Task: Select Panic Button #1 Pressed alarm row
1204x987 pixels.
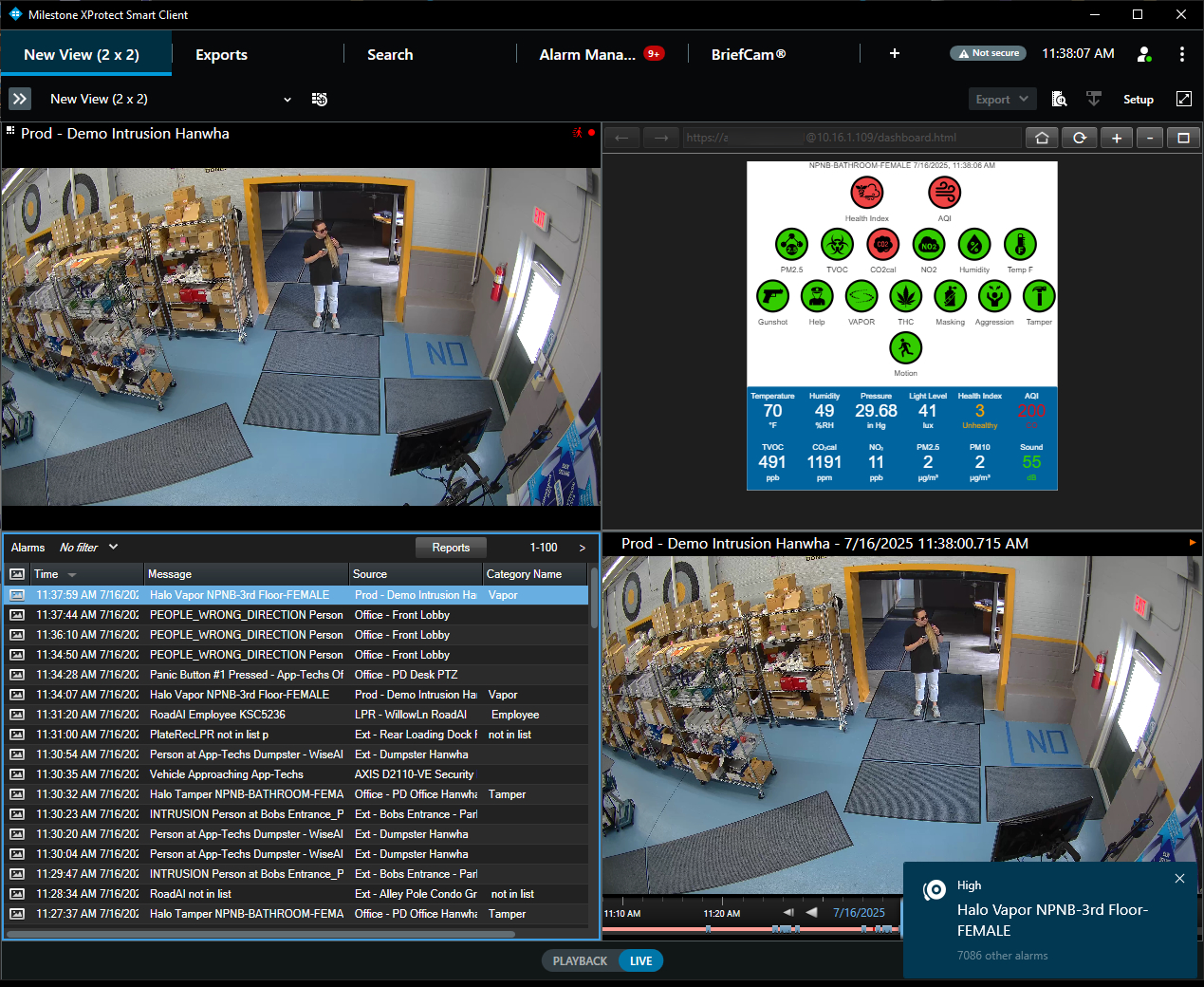Action: point(296,675)
